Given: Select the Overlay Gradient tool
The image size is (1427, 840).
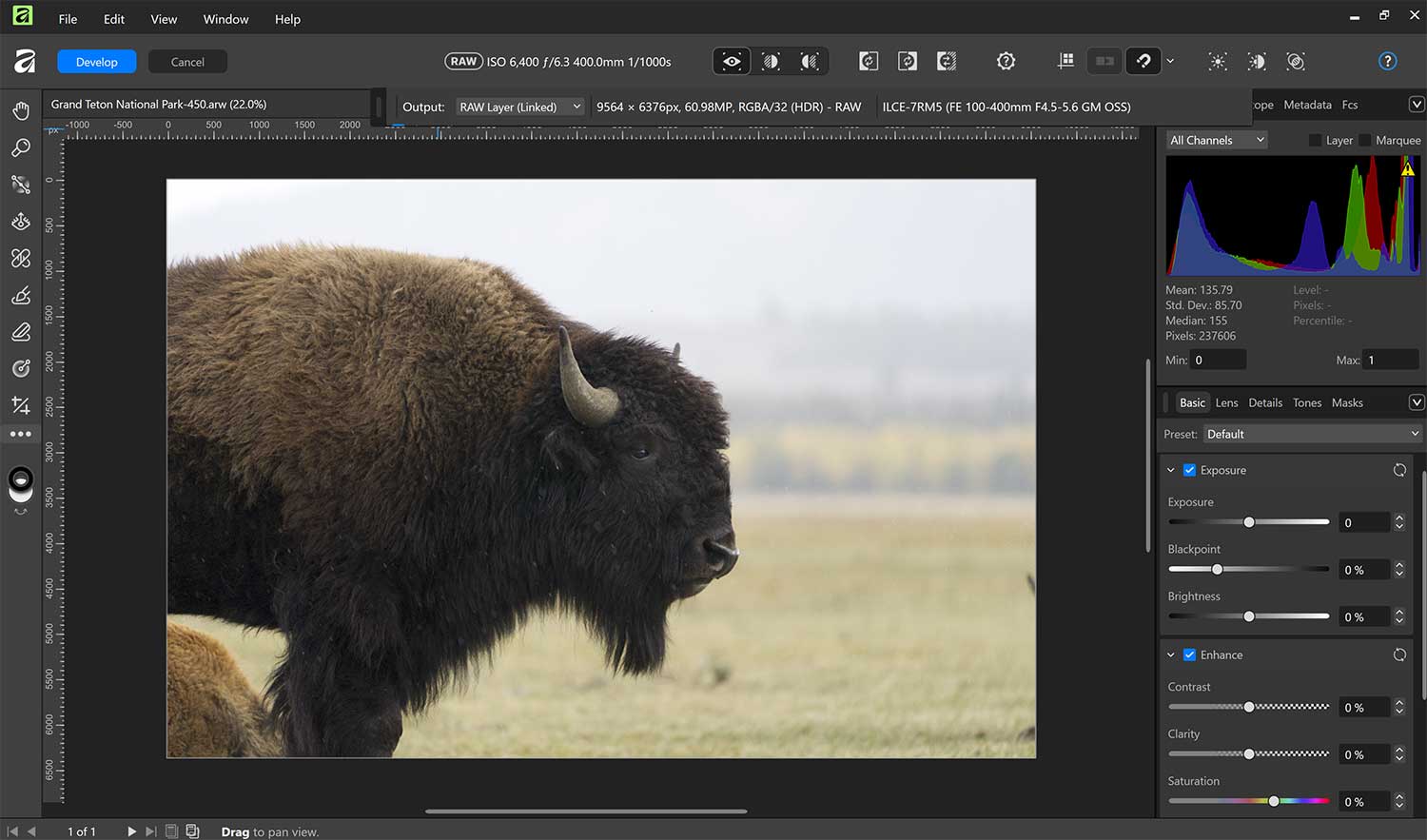Looking at the screenshot, I should 21,368.
